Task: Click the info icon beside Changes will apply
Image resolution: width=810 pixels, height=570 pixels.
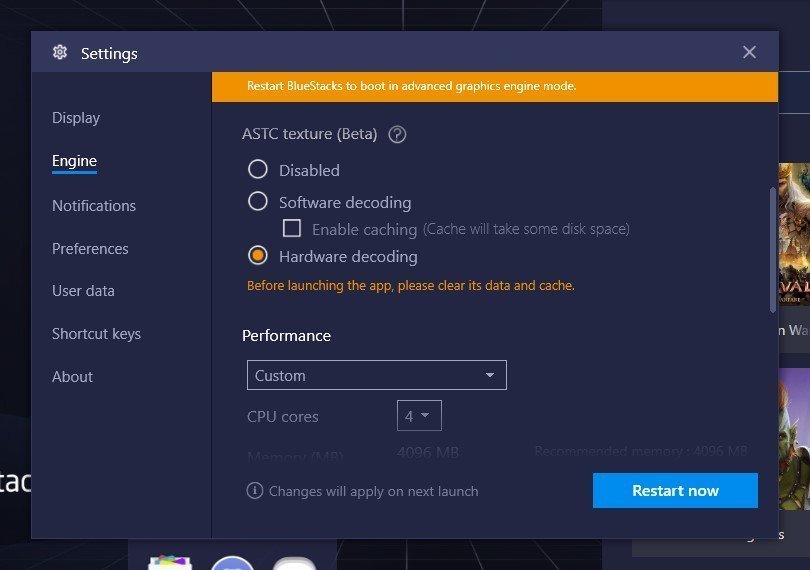Action: tap(255, 490)
